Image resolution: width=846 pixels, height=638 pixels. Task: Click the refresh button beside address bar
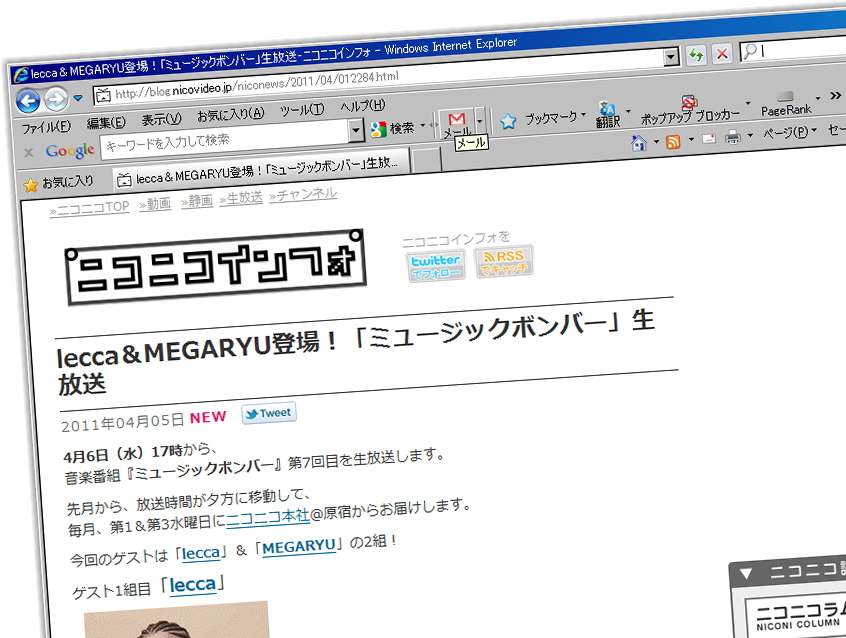pyautogui.click(x=696, y=55)
